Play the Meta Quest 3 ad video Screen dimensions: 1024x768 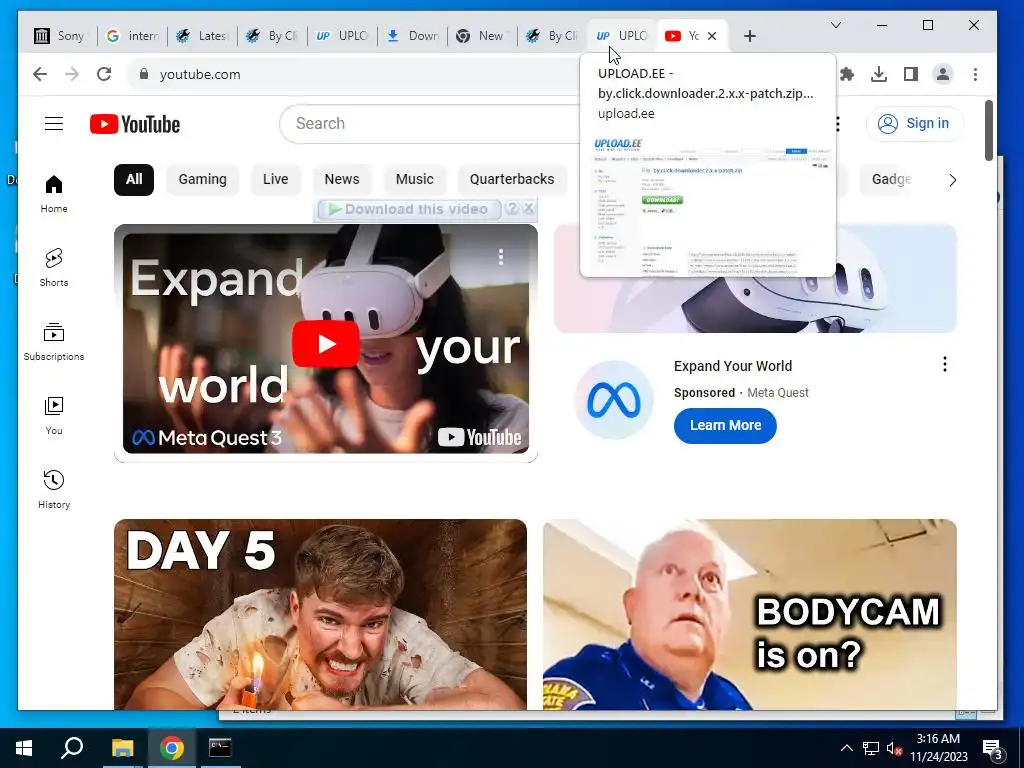pos(325,344)
